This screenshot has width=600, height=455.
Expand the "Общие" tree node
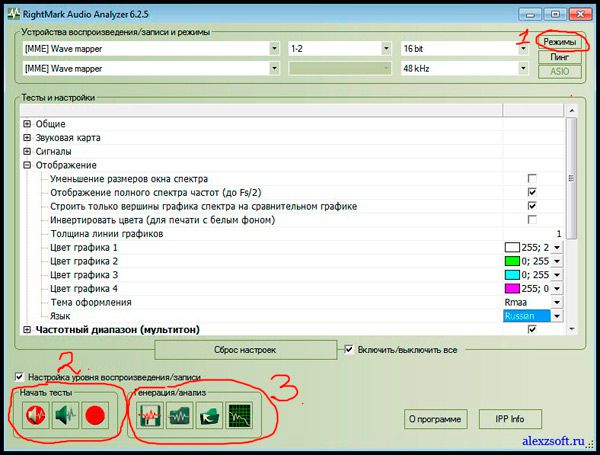[27, 124]
